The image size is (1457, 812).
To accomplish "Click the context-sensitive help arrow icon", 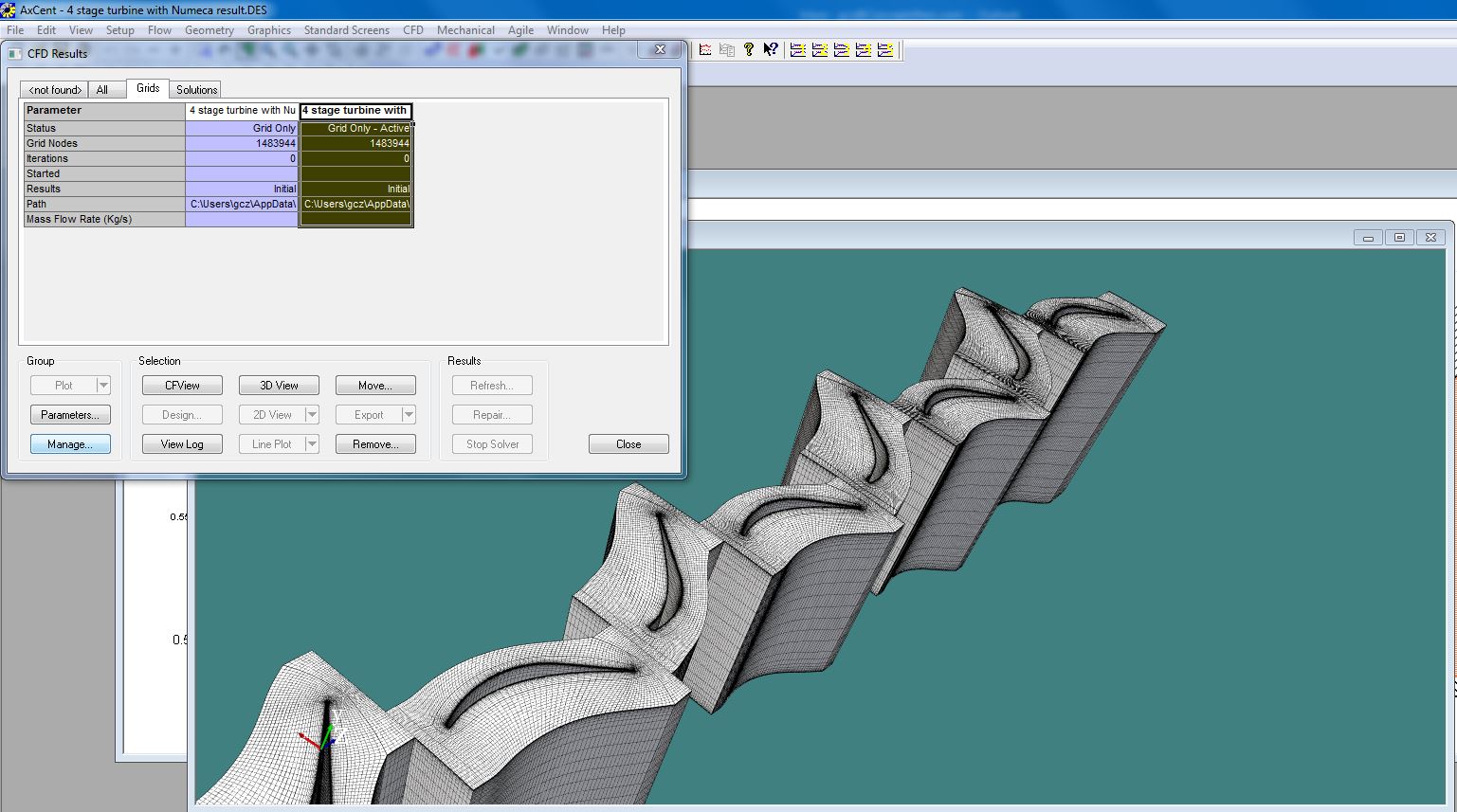I will 770,50.
